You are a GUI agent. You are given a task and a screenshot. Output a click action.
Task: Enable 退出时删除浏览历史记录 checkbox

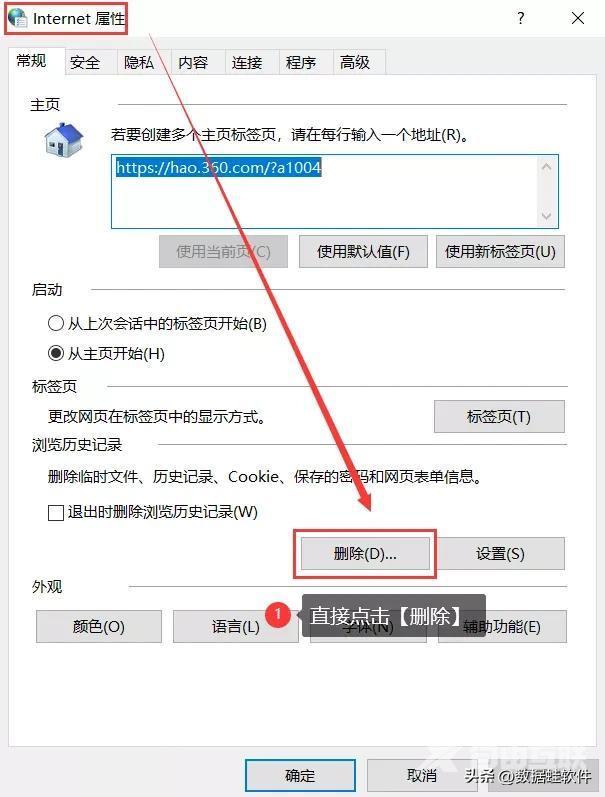pos(55,512)
